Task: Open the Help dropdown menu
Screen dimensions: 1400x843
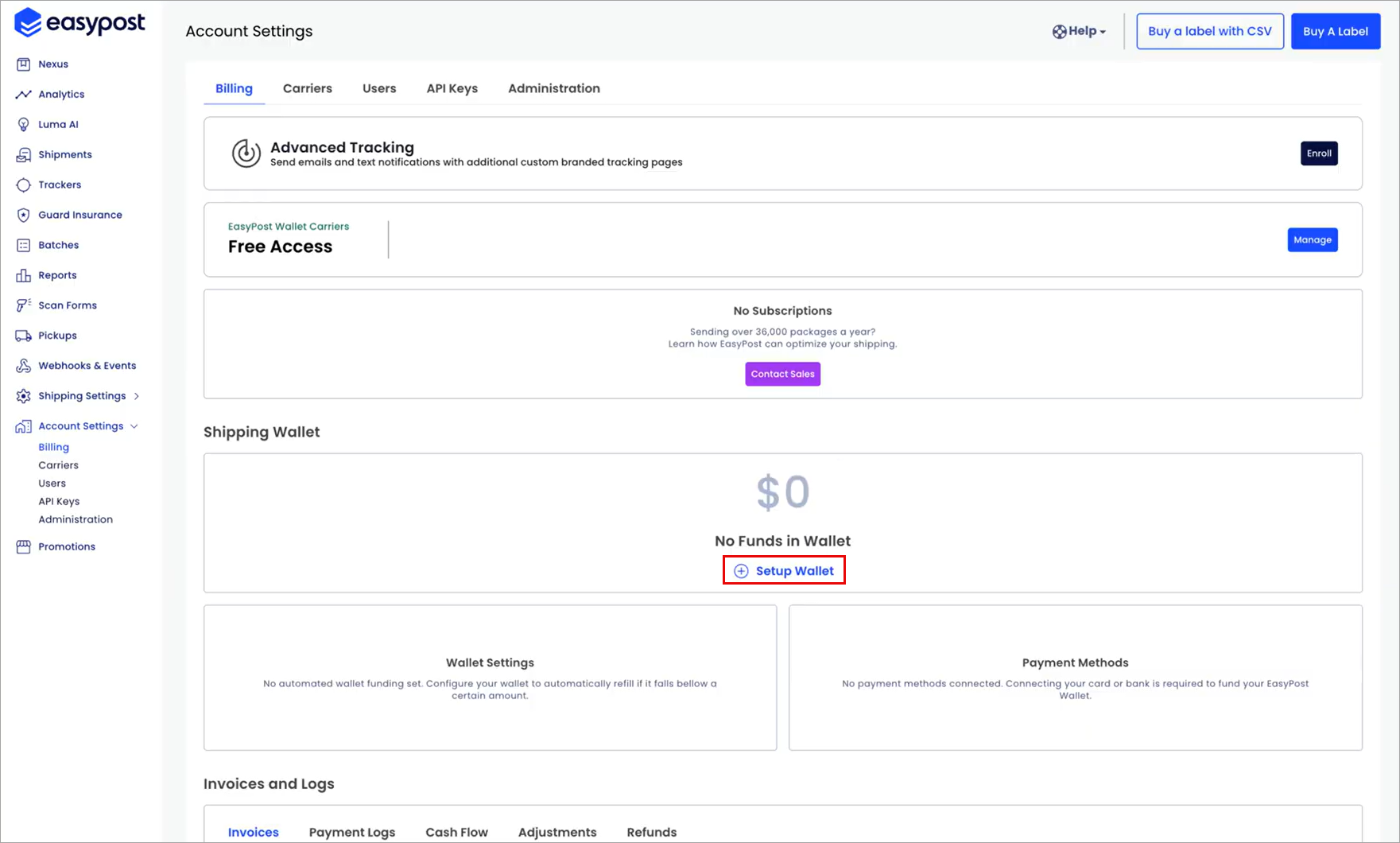Action: click(x=1080, y=32)
